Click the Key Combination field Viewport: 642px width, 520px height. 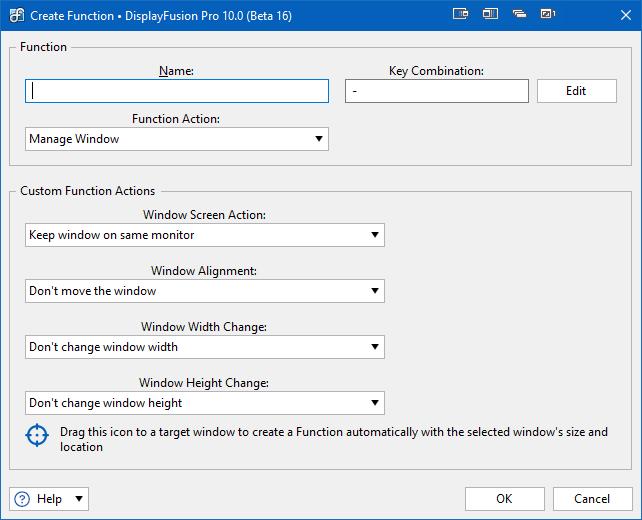[x=437, y=91]
